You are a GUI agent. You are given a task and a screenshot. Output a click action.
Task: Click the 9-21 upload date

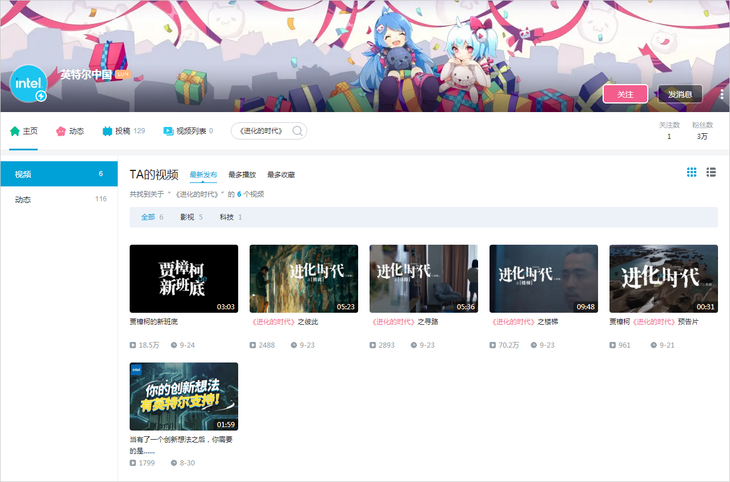(662, 345)
